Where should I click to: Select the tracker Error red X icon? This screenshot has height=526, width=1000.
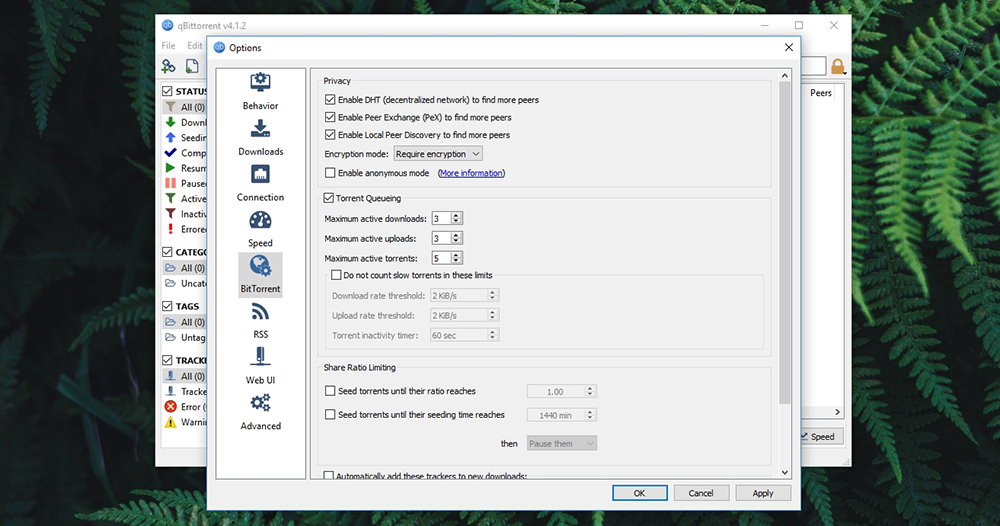pos(170,407)
